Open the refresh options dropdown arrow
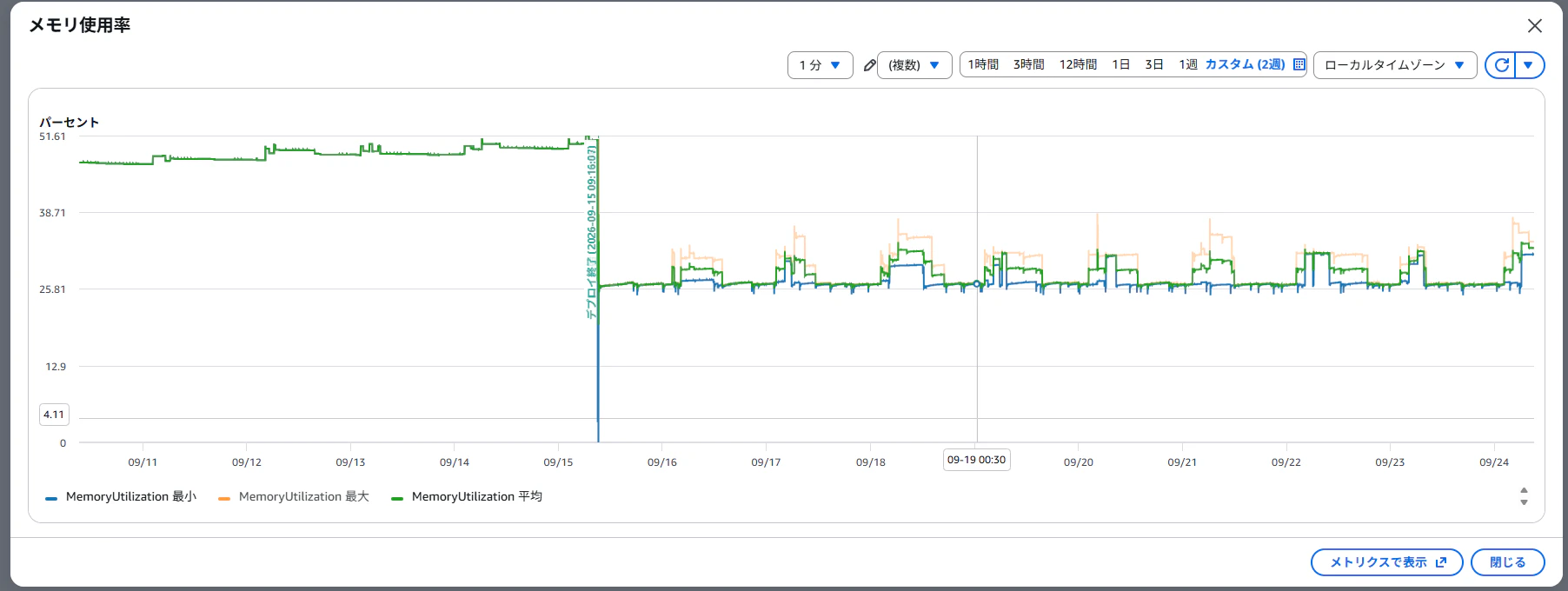This screenshot has width=1568, height=591. [1529, 65]
